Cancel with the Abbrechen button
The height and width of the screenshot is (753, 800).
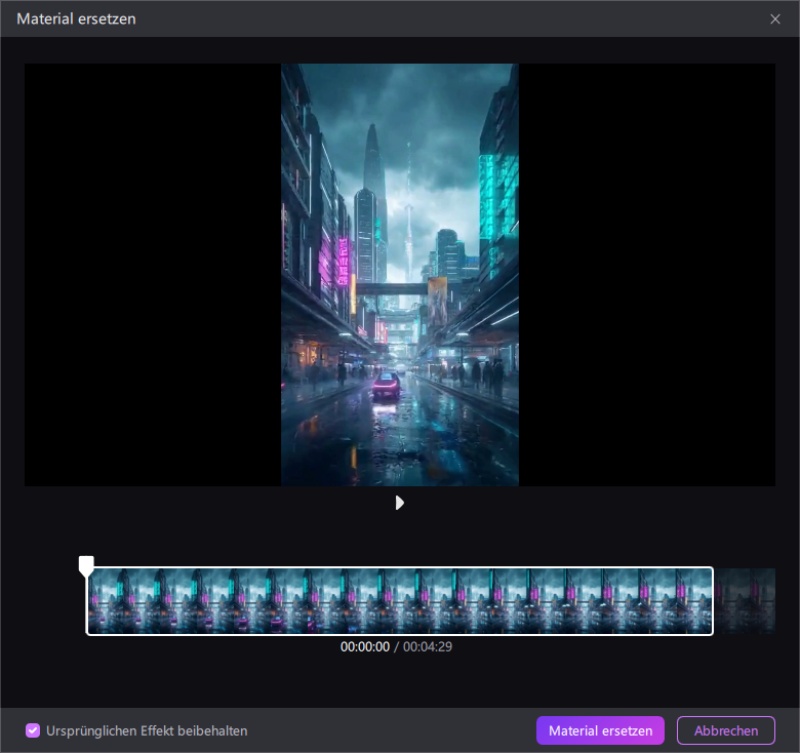click(x=725, y=731)
